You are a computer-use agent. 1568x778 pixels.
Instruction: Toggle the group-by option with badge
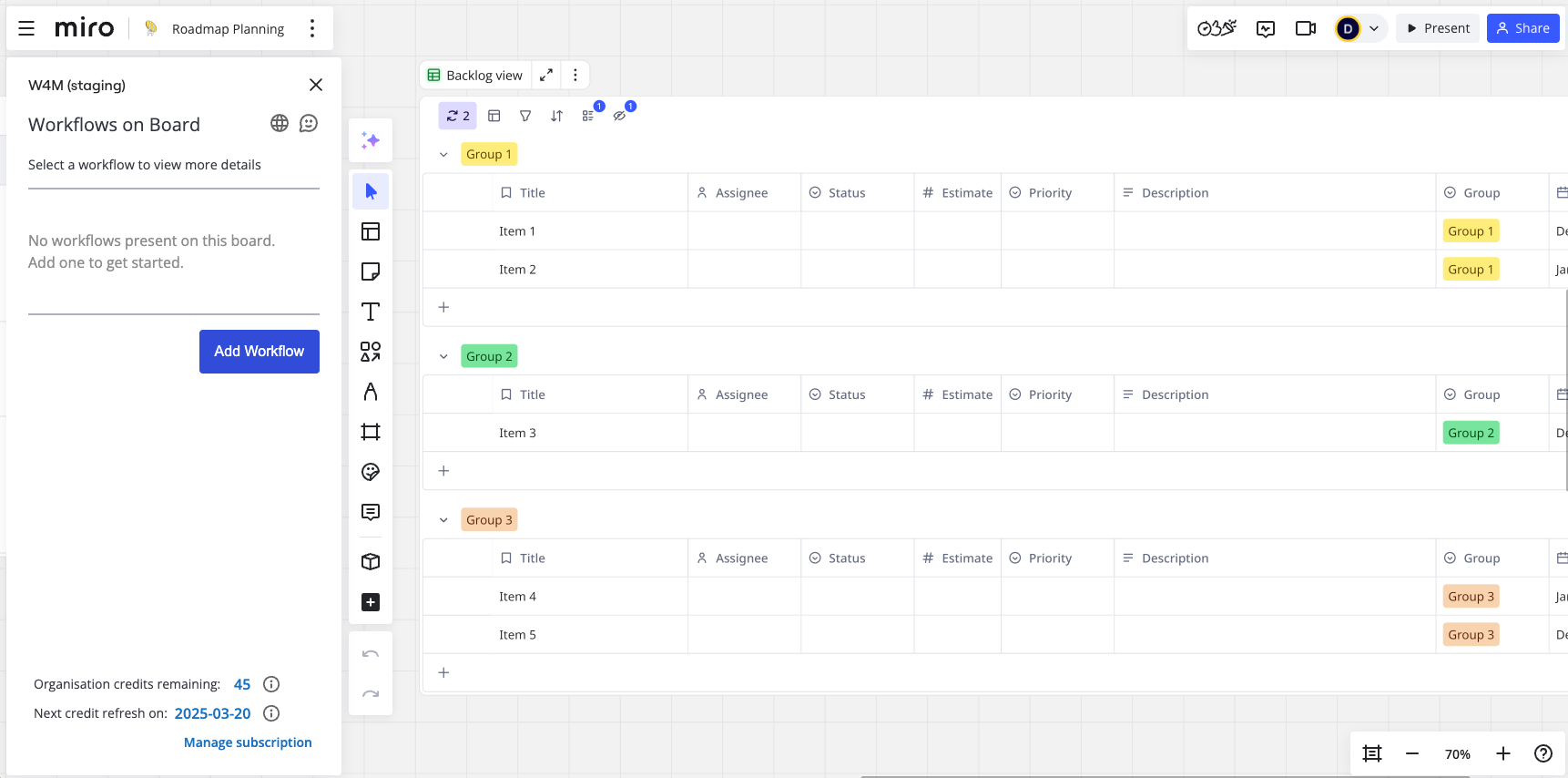588,116
